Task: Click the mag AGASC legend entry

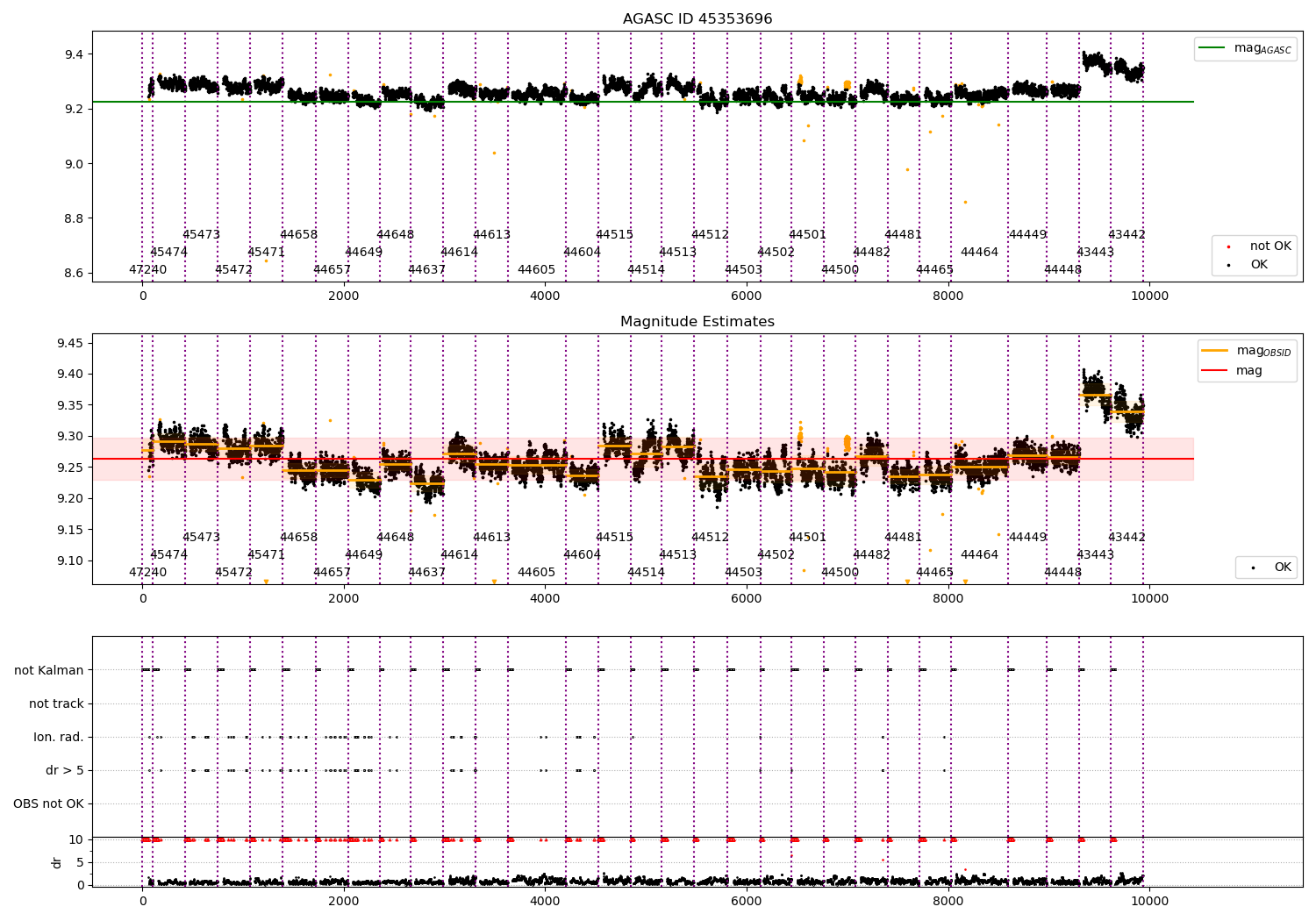Action: 1245,48
